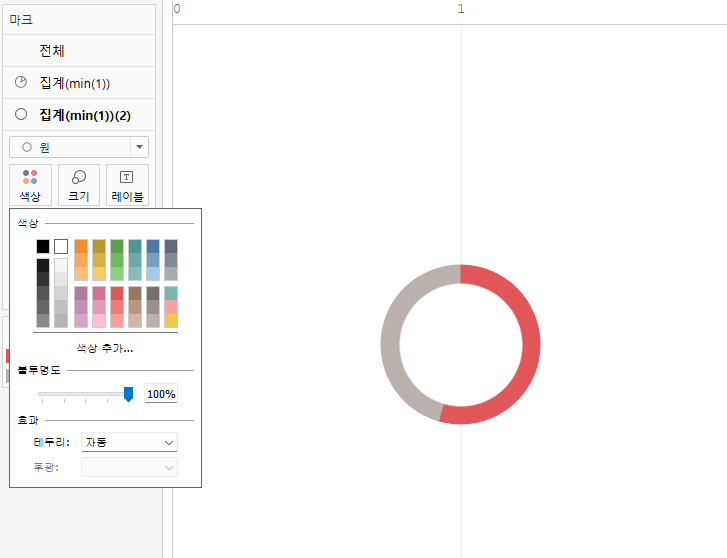Screen dimensions: 727x558
Task: Pick the light purple swatch
Action: pyautogui.click(x=81, y=321)
